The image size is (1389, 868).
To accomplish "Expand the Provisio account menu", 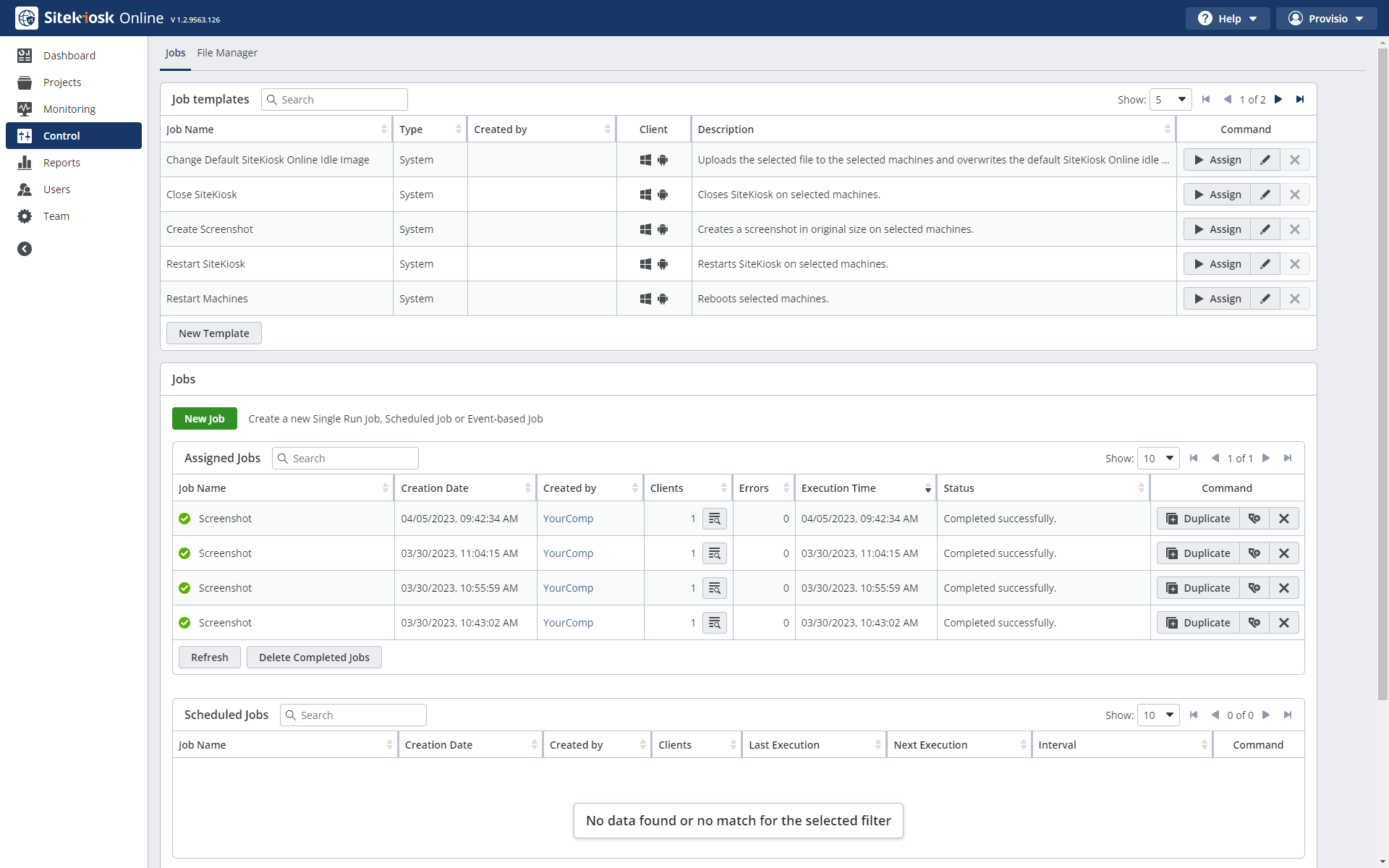I will (x=1325, y=19).
